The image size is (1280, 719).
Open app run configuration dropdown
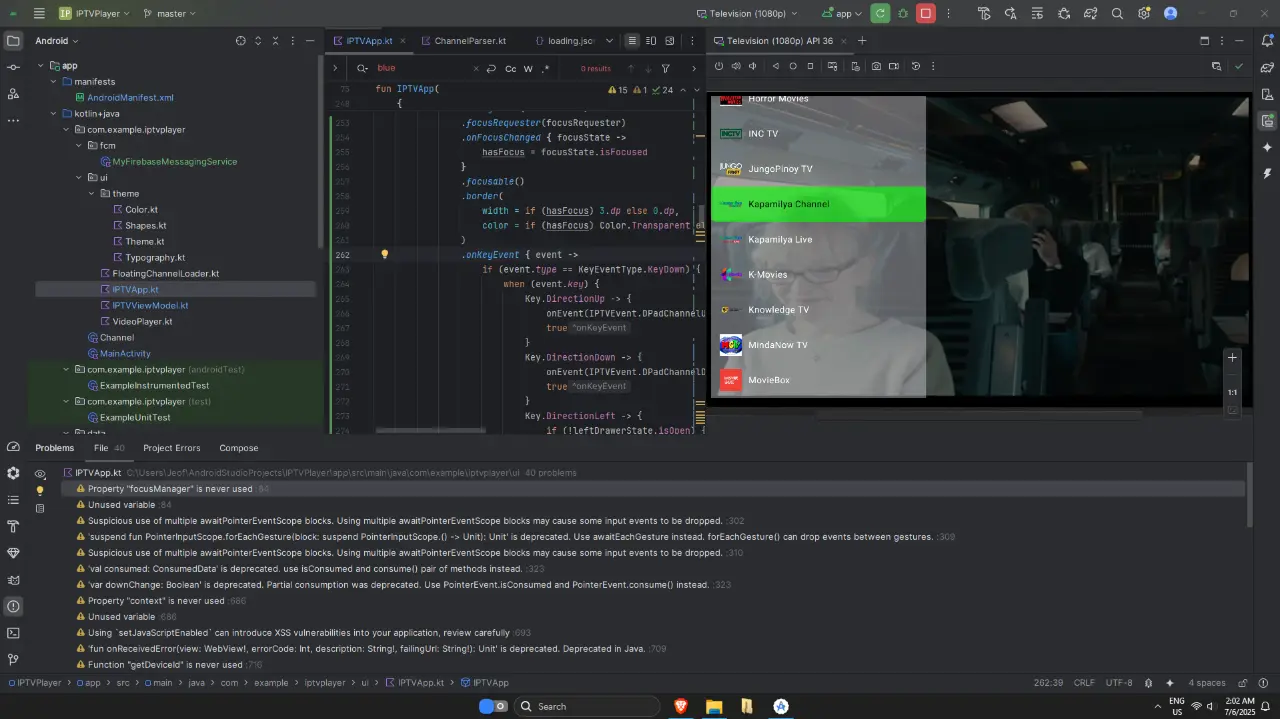[x=842, y=14]
